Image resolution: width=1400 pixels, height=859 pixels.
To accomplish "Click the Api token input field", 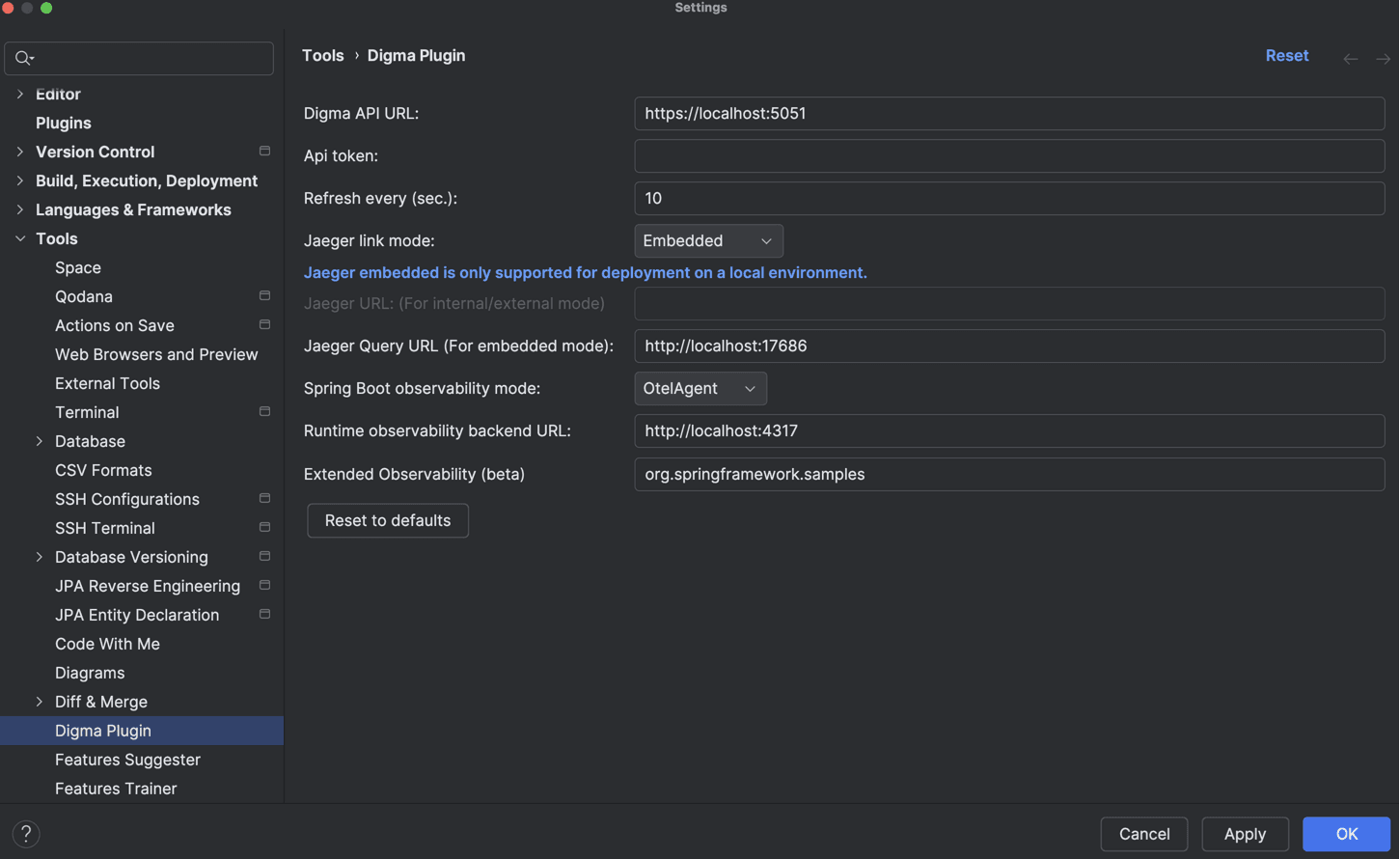I will 1008,156.
